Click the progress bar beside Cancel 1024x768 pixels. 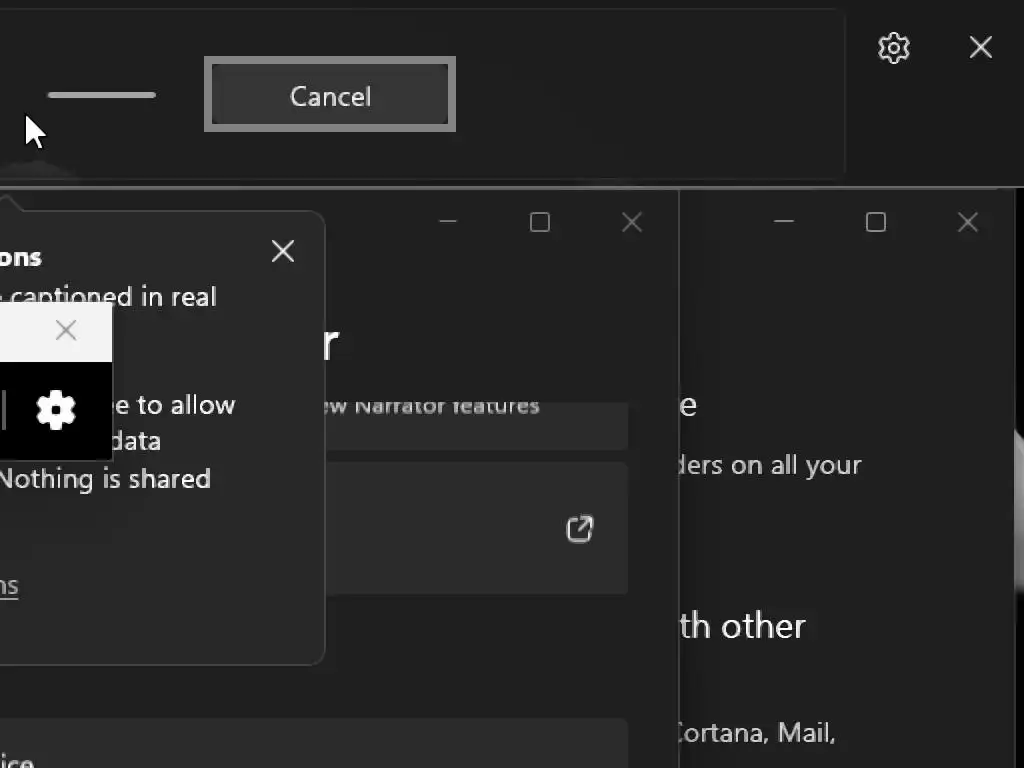102,96
